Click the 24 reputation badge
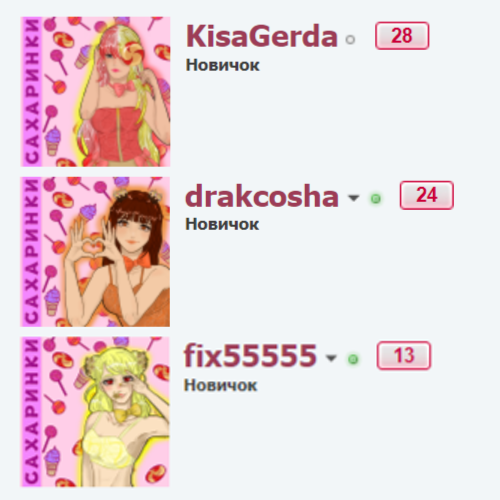The height and width of the screenshot is (500, 500). point(427,195)
